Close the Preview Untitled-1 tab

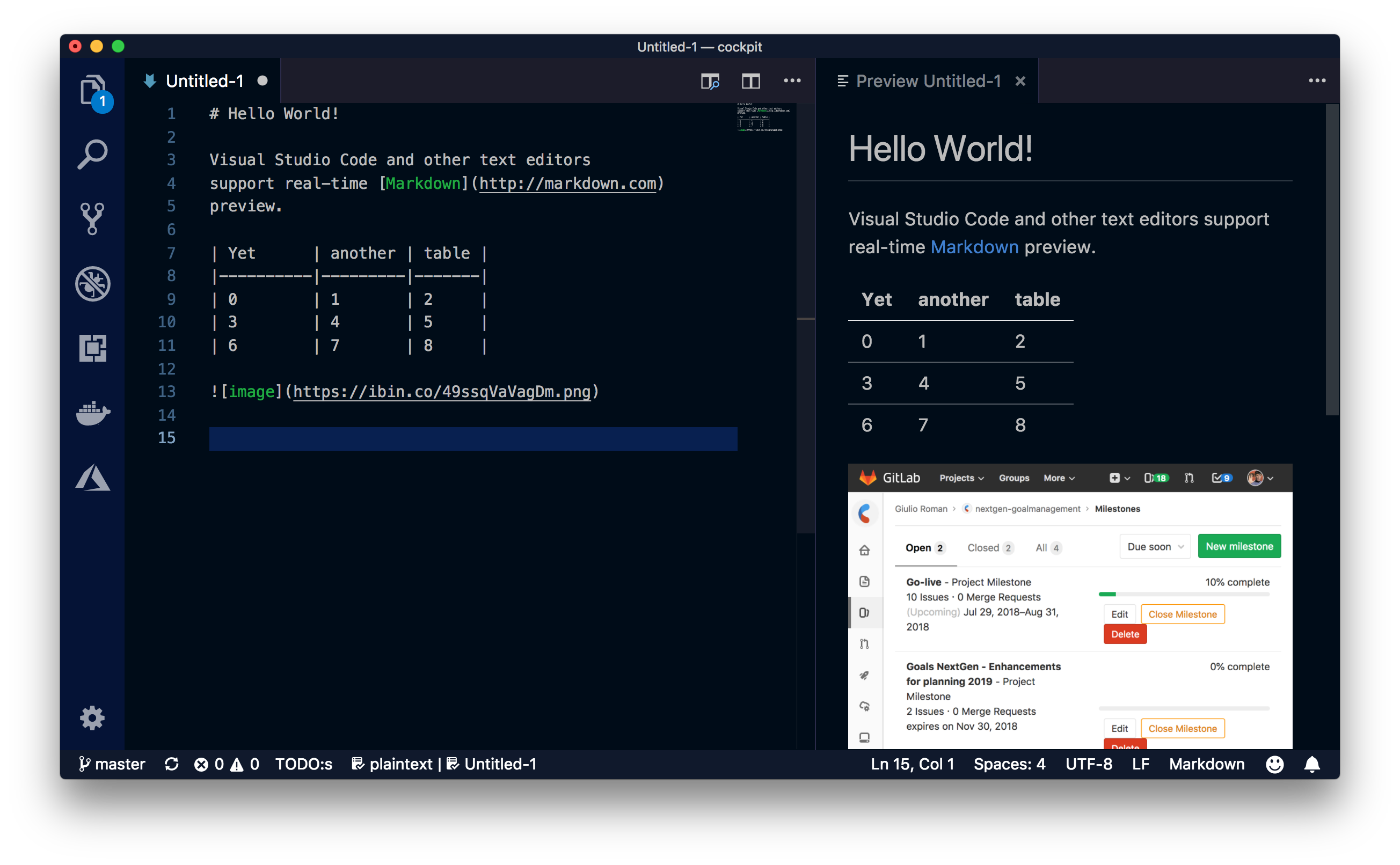[x=1020, y=81]
